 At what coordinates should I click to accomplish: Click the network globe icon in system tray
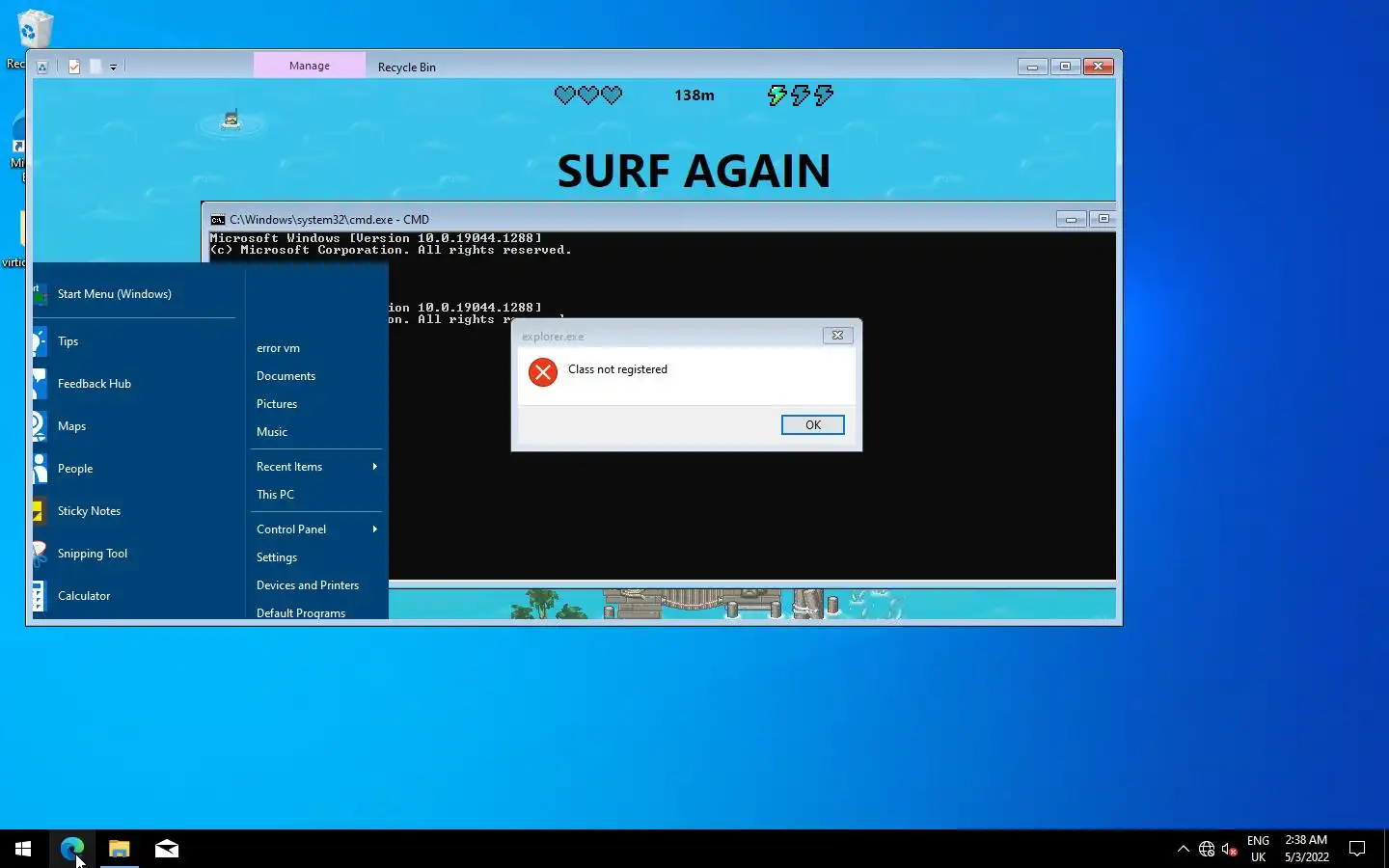coord(1207,849)
